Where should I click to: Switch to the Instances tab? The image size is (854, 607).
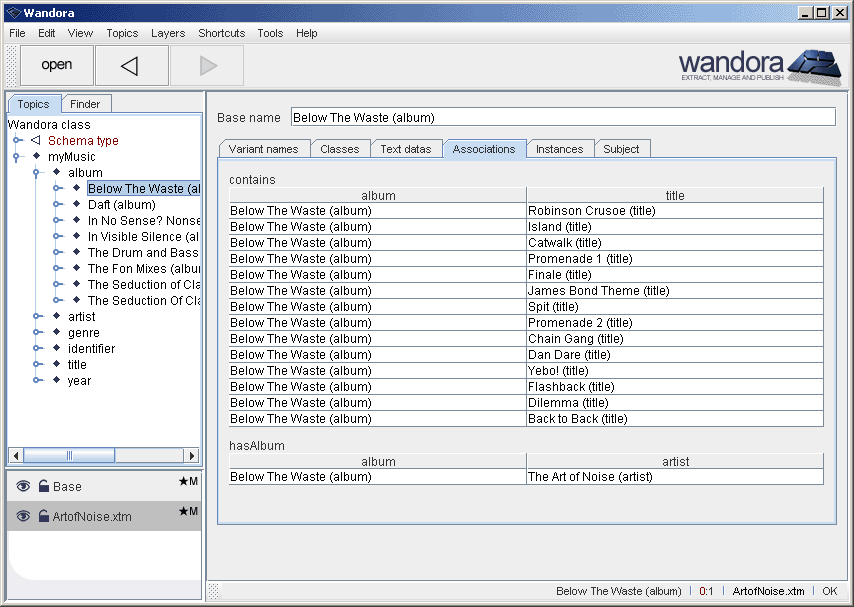(x=560, y=148)
